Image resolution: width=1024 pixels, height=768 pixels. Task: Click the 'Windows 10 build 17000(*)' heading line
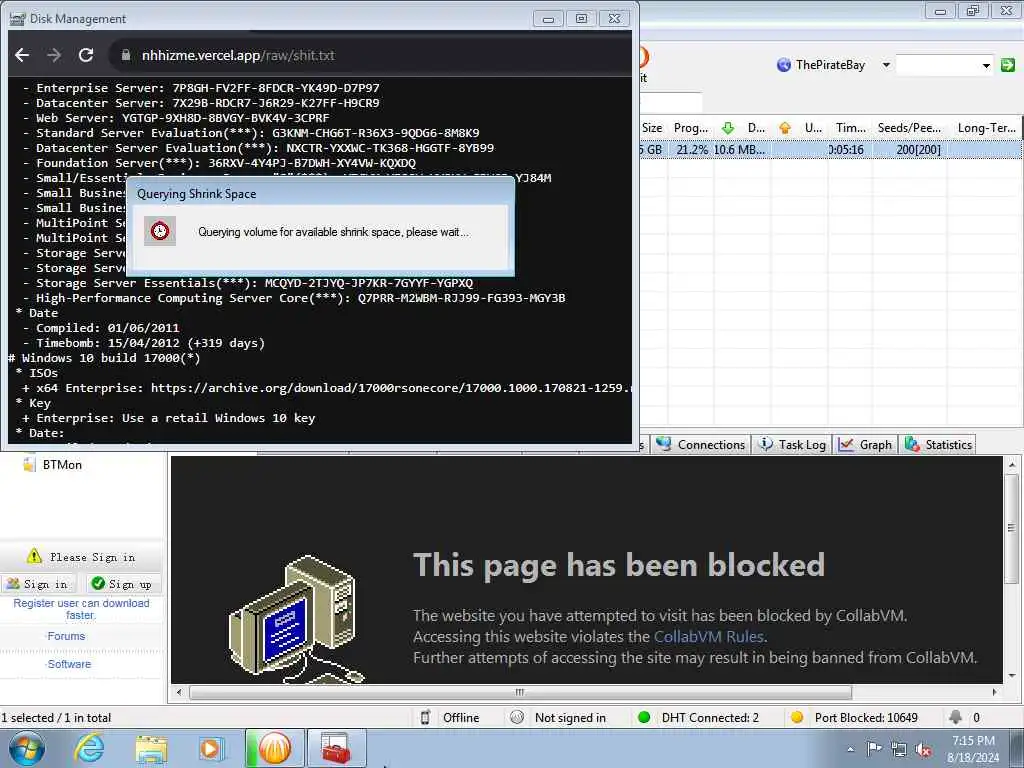click(104, 358)
